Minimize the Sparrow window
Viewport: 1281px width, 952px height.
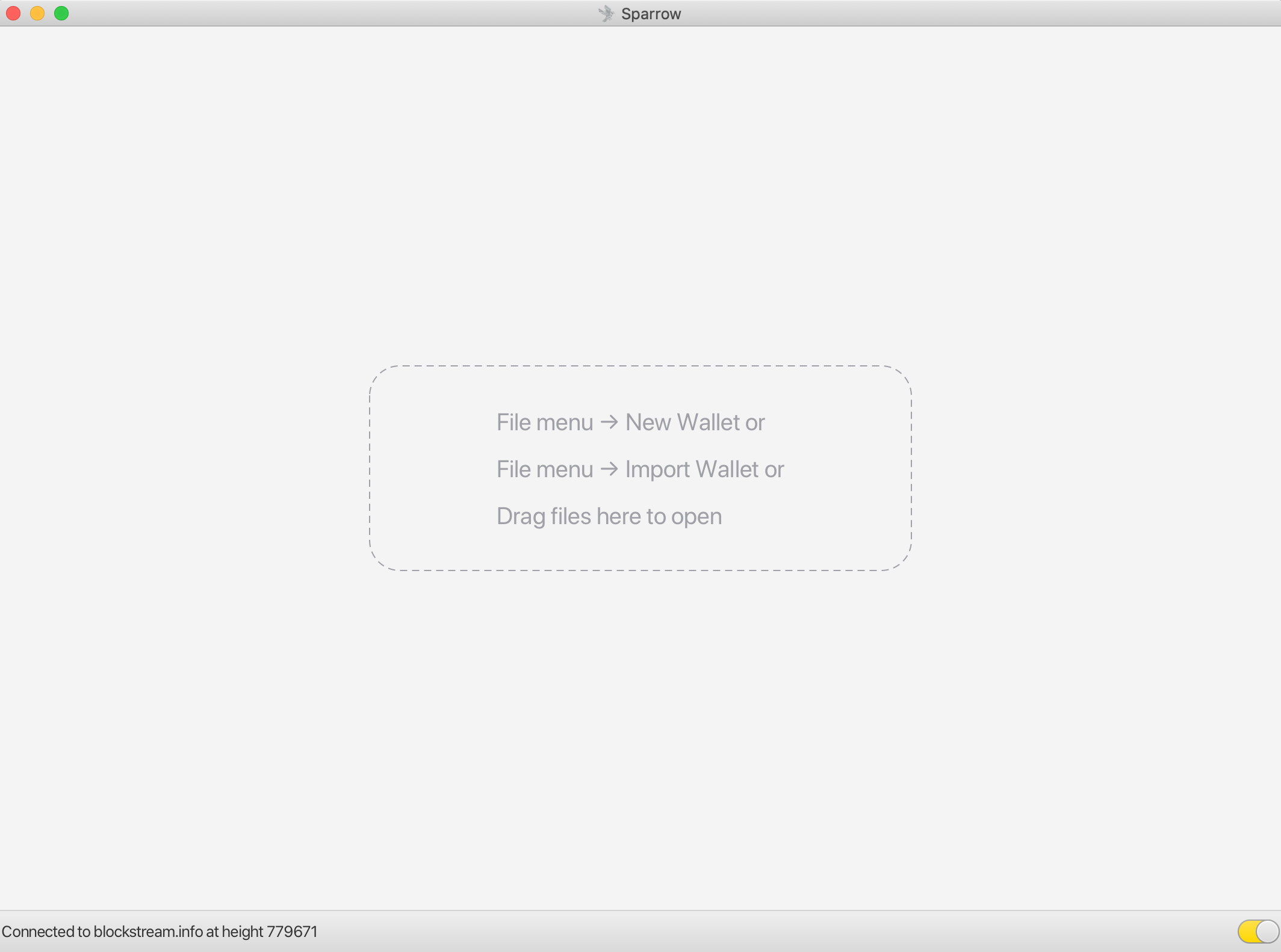37,13
